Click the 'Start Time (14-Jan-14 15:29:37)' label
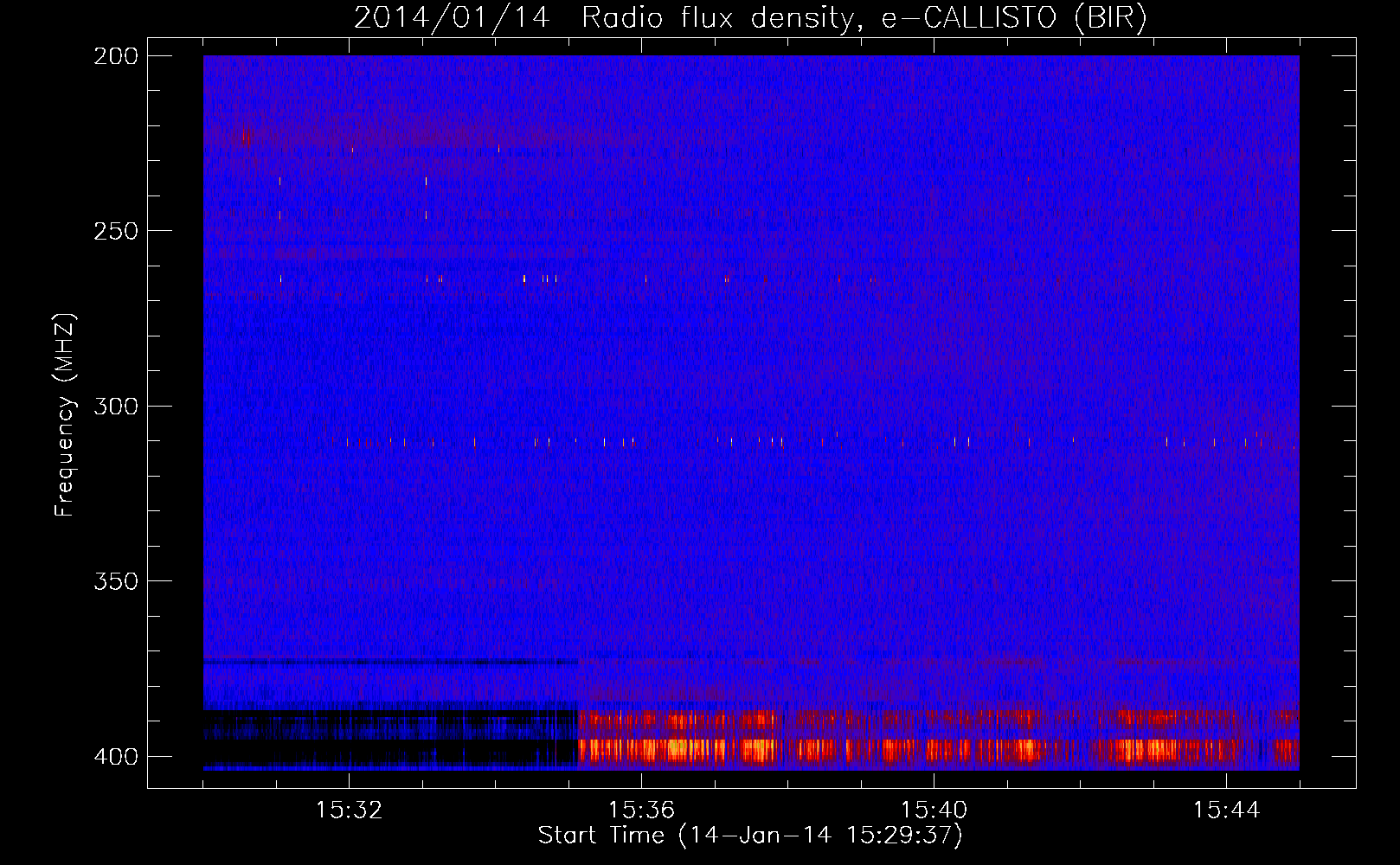Viewport: 1400px width, 865px height. click(750, 836)
